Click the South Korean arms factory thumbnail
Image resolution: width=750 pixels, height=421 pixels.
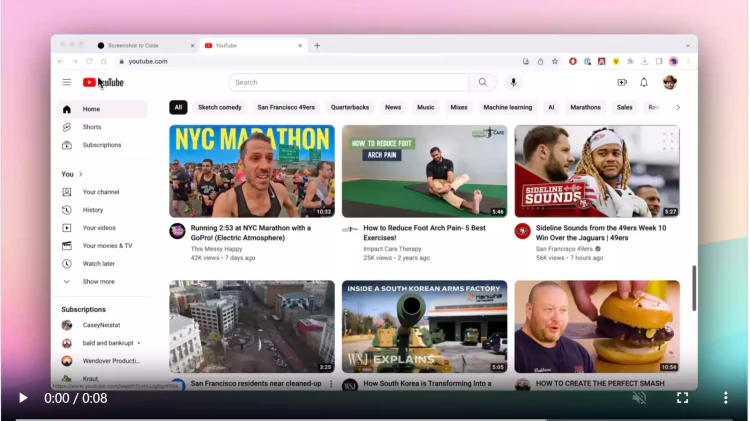pos(424,327)
